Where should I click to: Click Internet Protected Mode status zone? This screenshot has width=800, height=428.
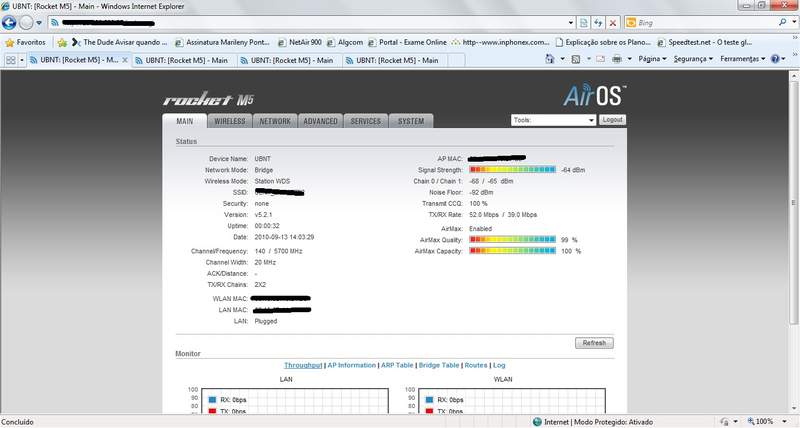pos(593,422)
